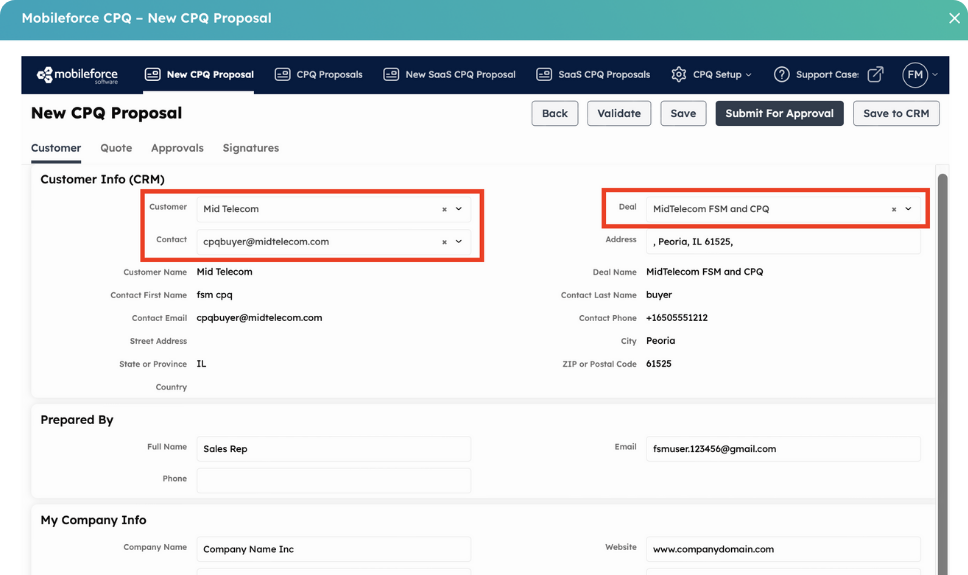
Task: Select the New CPQ Proposal menu item
Action: 199,75
